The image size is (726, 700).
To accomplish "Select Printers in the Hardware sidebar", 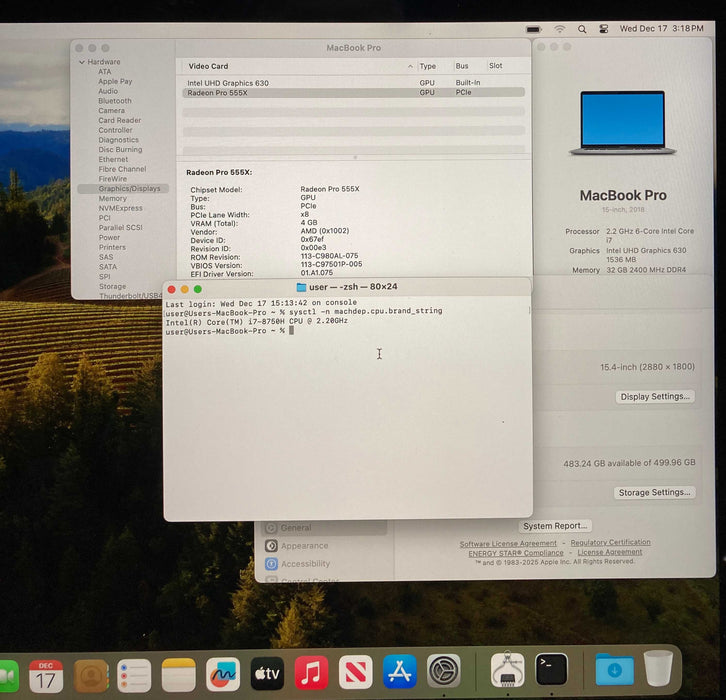I will point(112,247).
